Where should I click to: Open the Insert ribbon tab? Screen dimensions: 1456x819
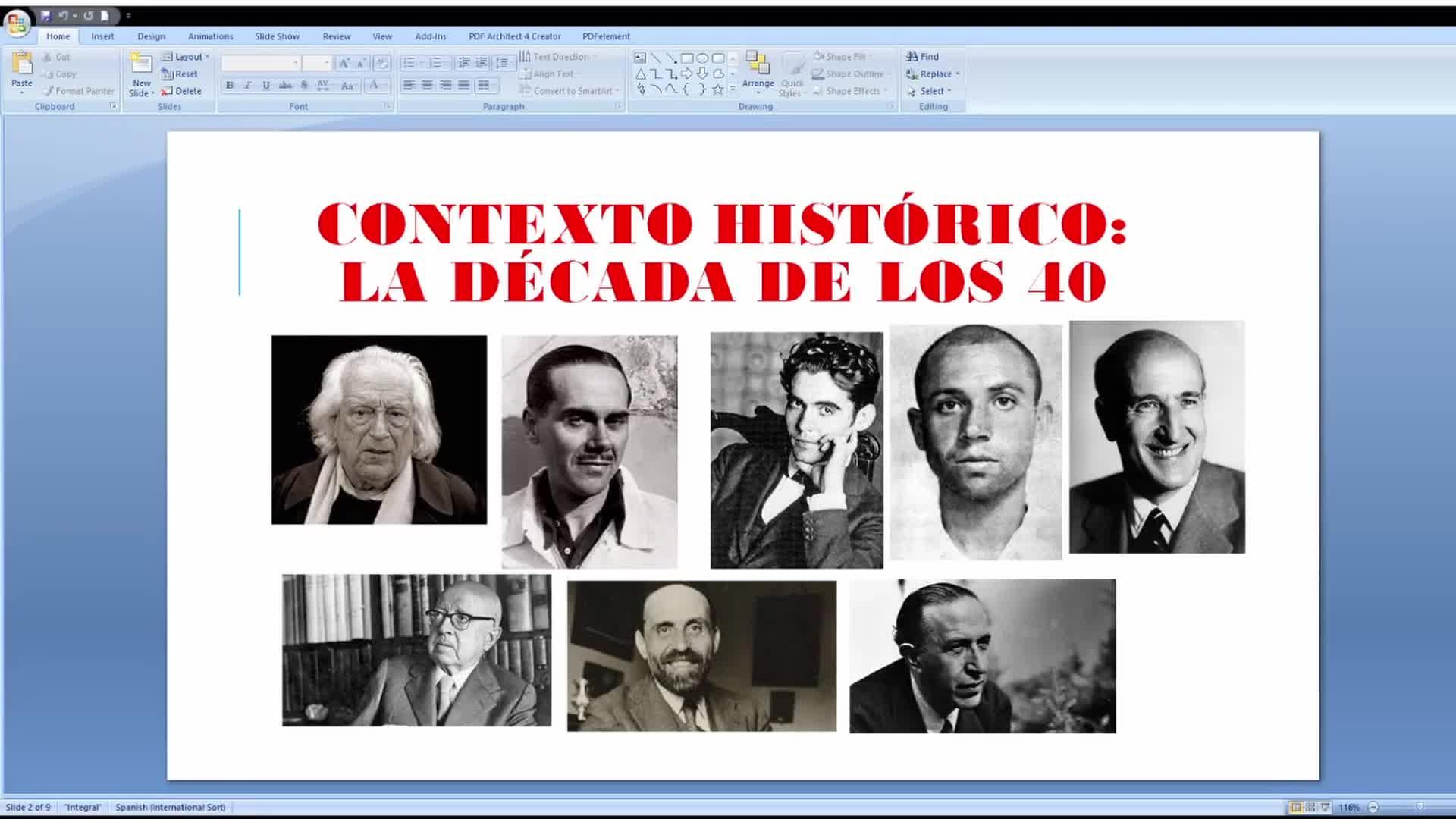(x=102, y=36)
